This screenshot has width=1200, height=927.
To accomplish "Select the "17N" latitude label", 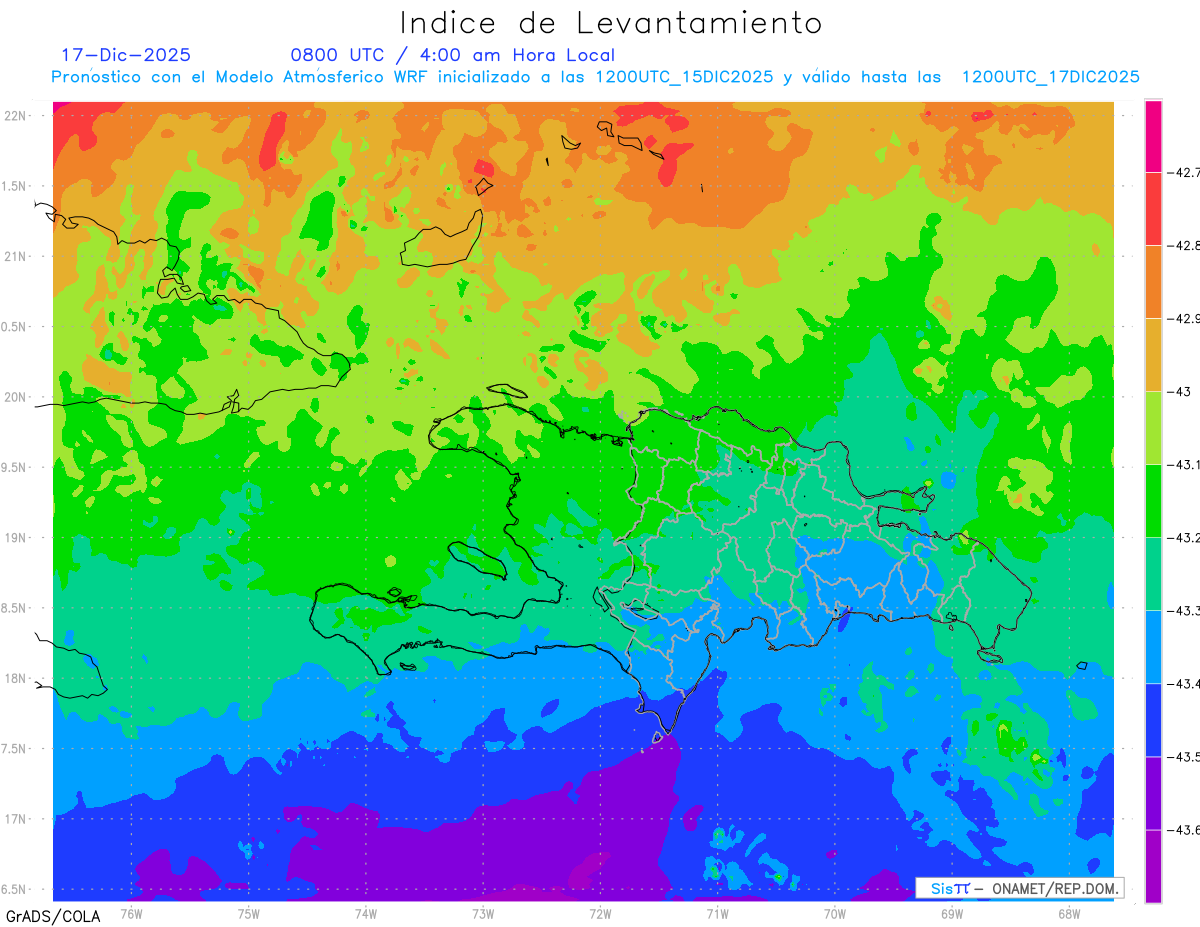I will [17, 819].
